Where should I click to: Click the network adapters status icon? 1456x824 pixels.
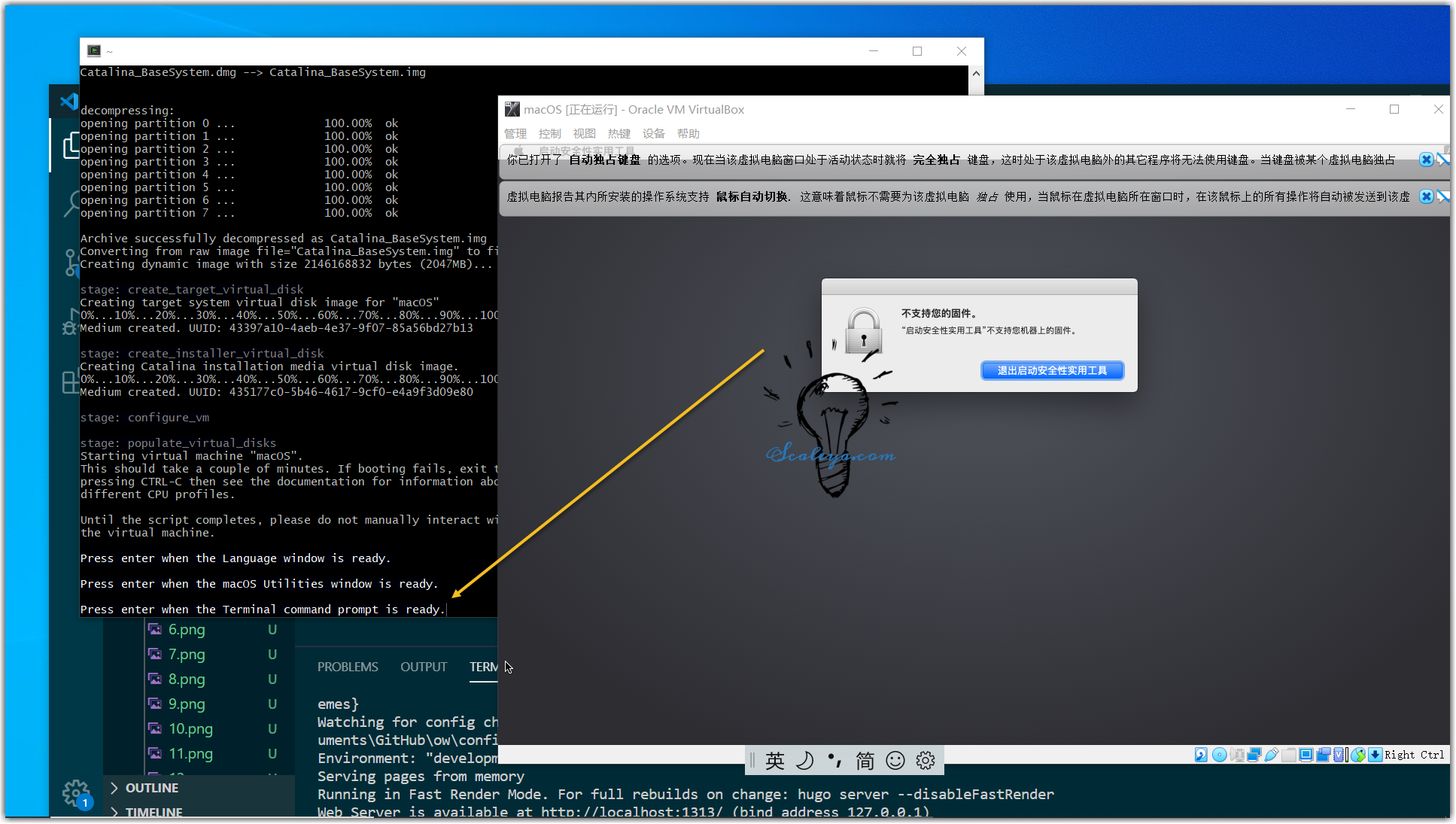coord(1254,755)
